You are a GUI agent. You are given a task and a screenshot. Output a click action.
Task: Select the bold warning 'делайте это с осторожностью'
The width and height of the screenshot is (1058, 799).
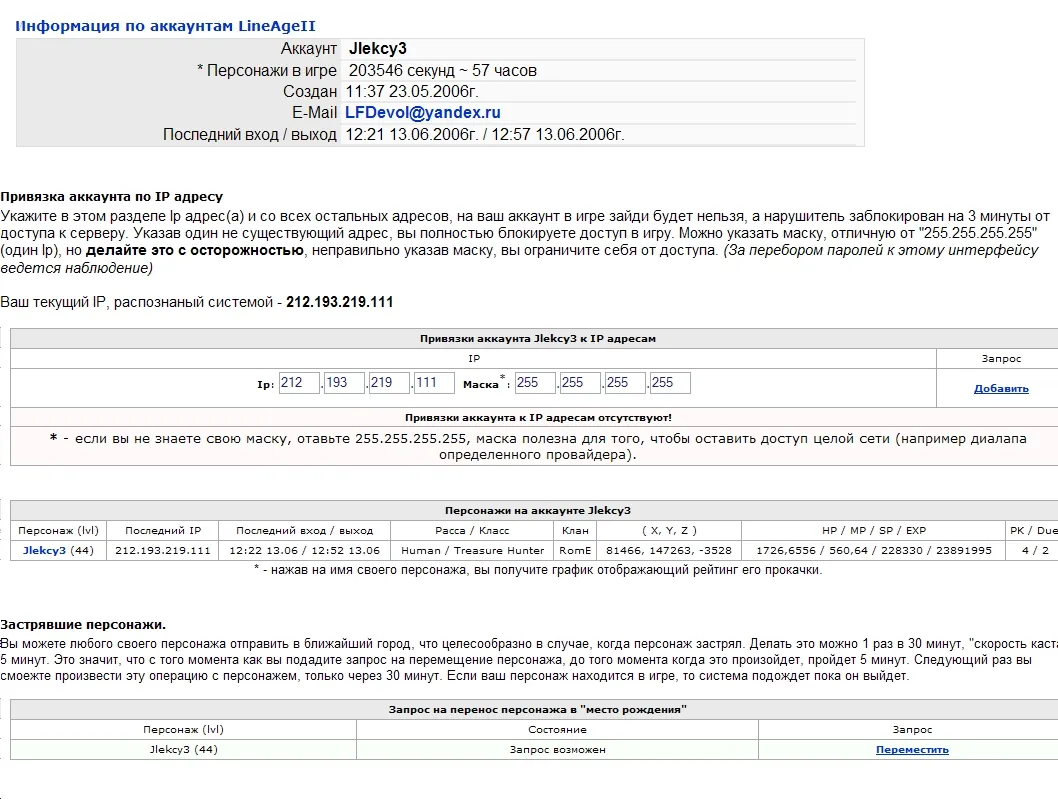[x=195, y=250]
